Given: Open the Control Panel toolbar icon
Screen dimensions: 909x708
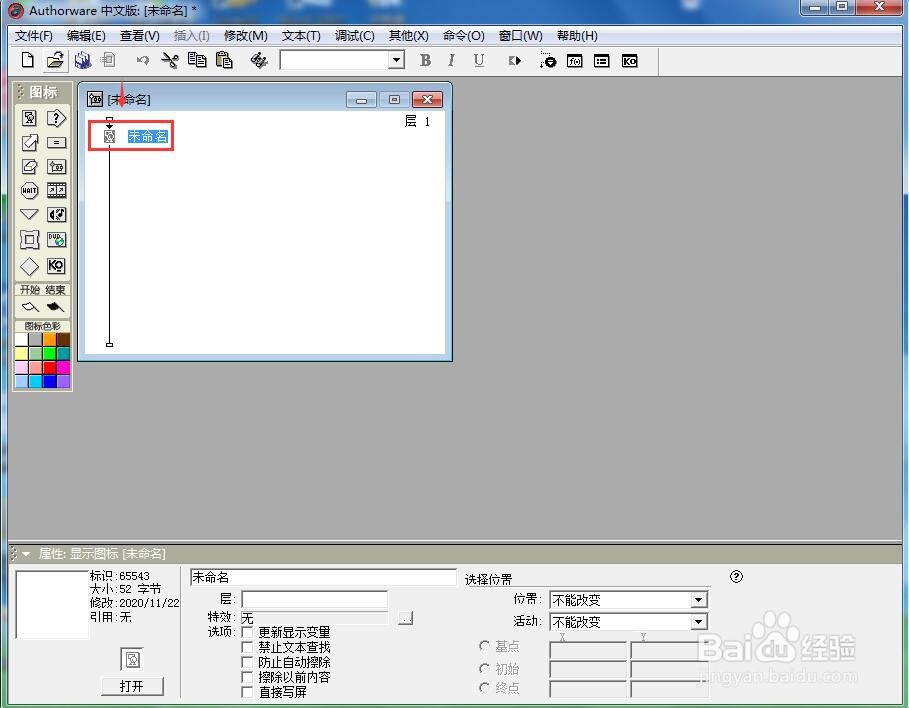Looking at the screenshot, I should (547, 60).
